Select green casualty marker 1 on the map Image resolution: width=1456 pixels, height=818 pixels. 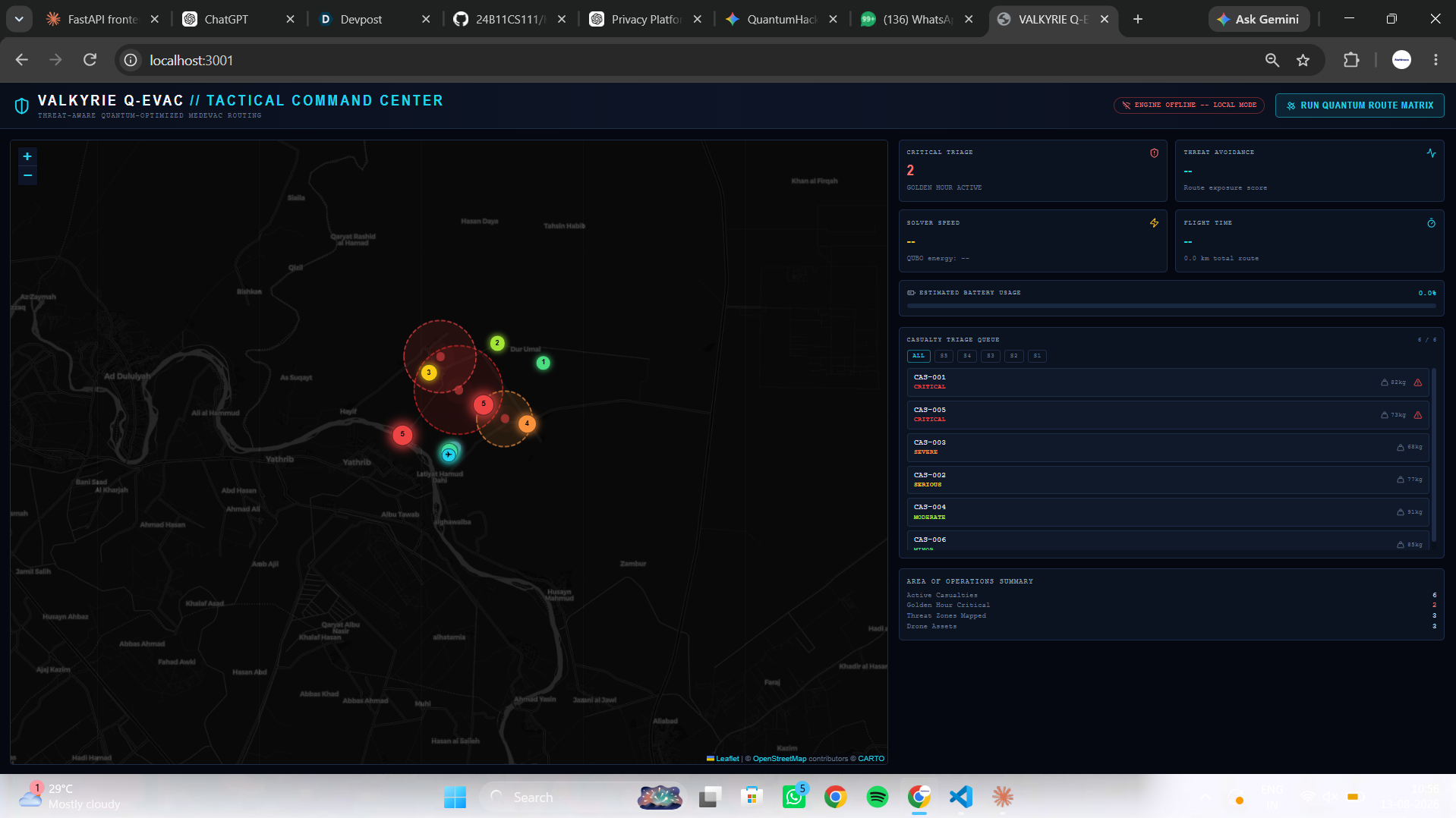click(544, 363)
